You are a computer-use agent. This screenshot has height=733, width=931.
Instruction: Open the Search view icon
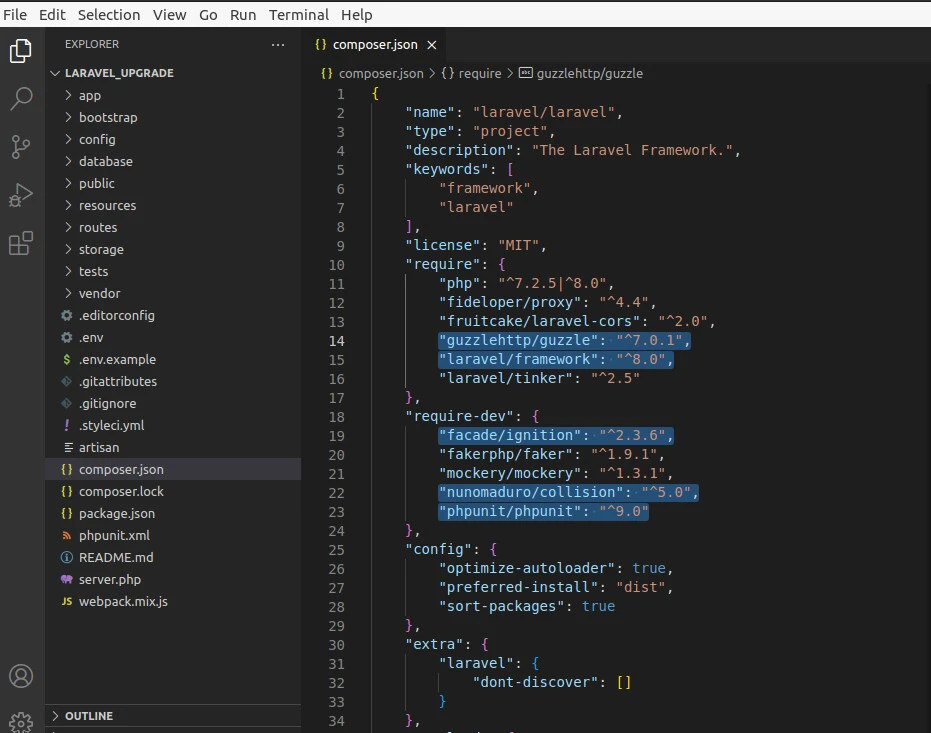tap(22, 98)
